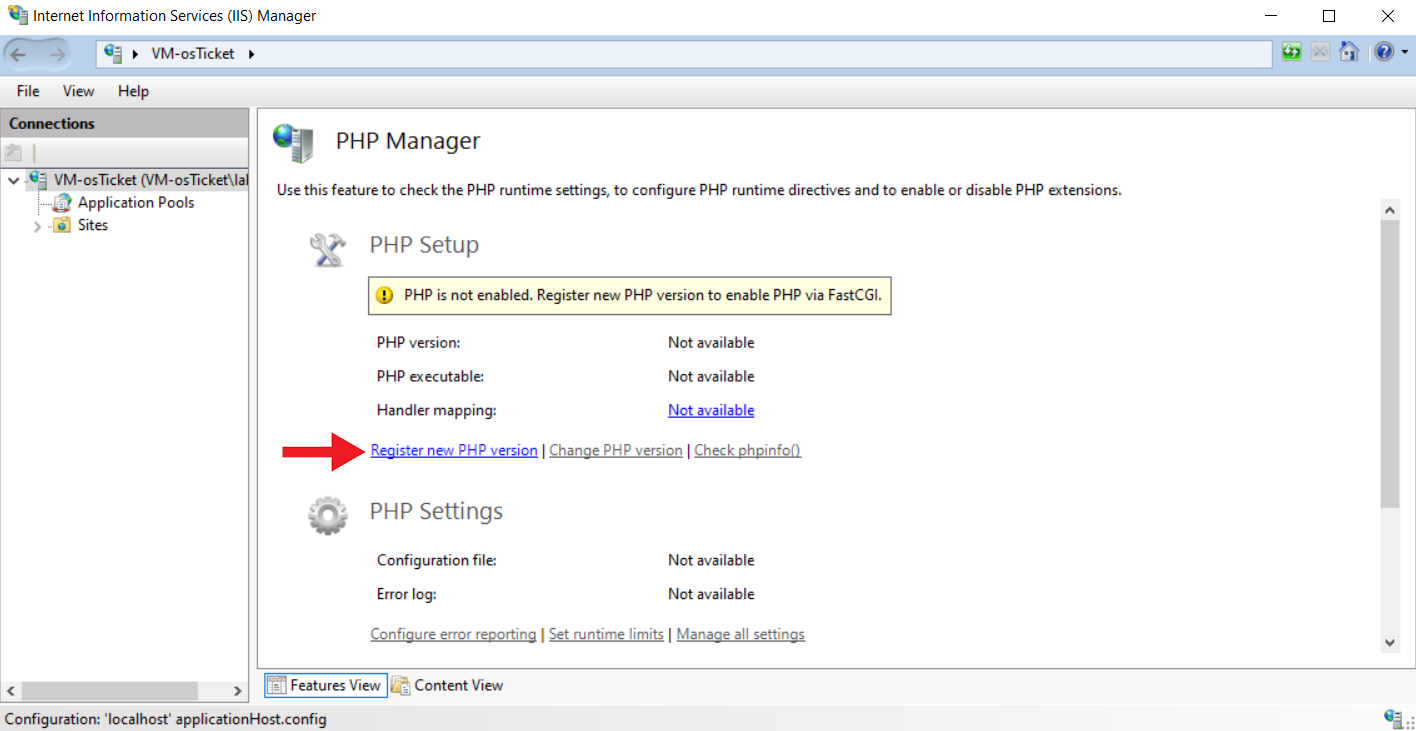Click the VM-osTicket breadcrumb in the address bar
This screenshot has width=1416, height=731.
193,54
